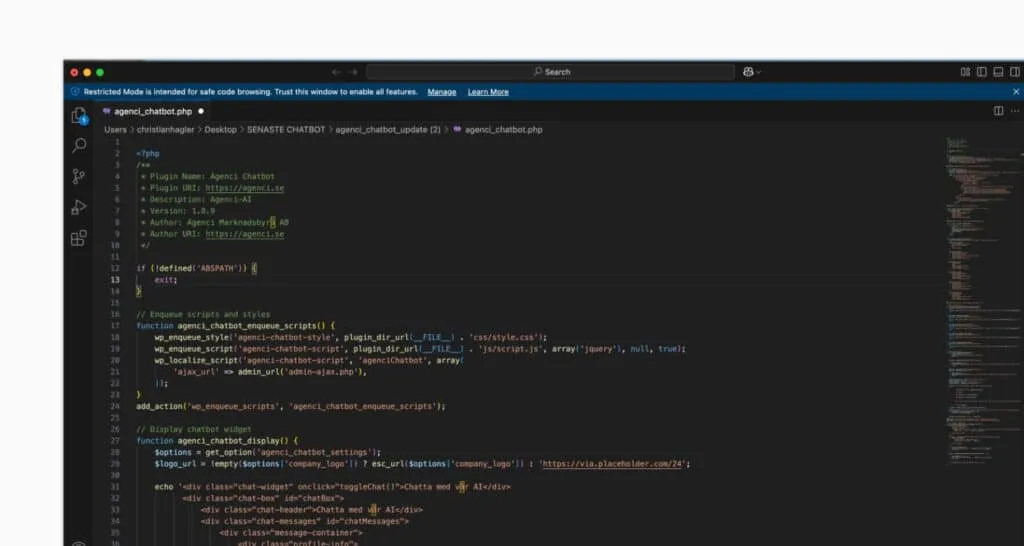Screen dimensions: 1024x546
Task: Click the $logo_url assignment line
Action: [422, 464]
